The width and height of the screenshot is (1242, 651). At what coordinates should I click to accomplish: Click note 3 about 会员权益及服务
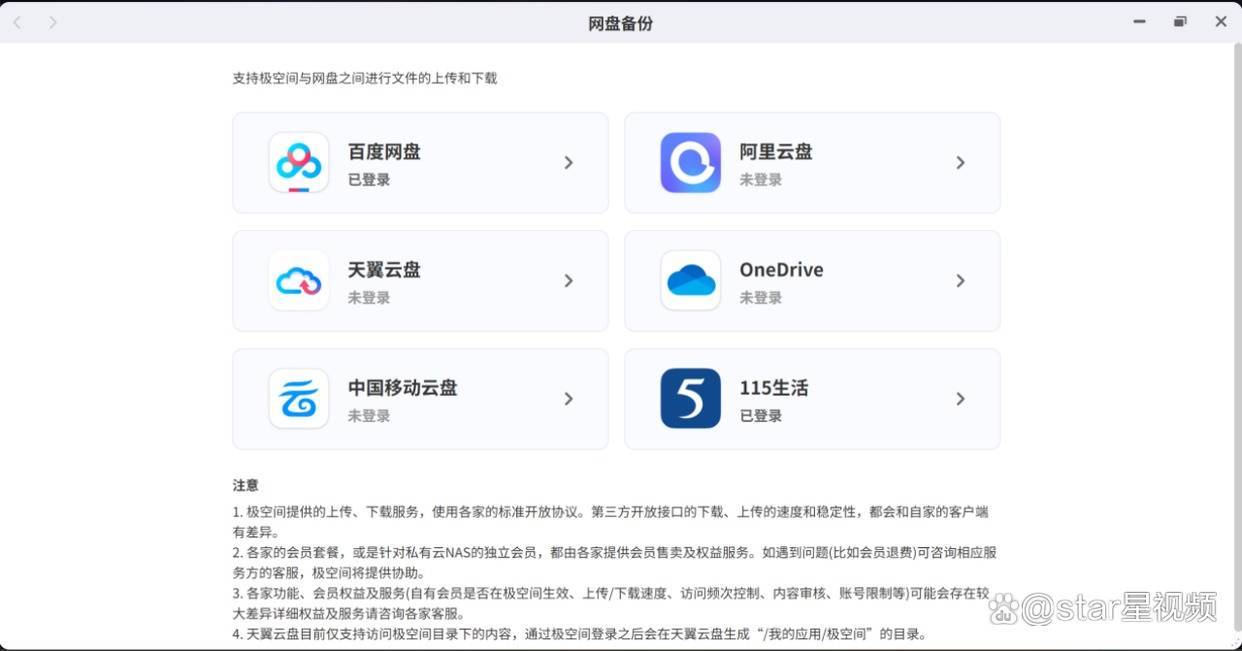611,603
